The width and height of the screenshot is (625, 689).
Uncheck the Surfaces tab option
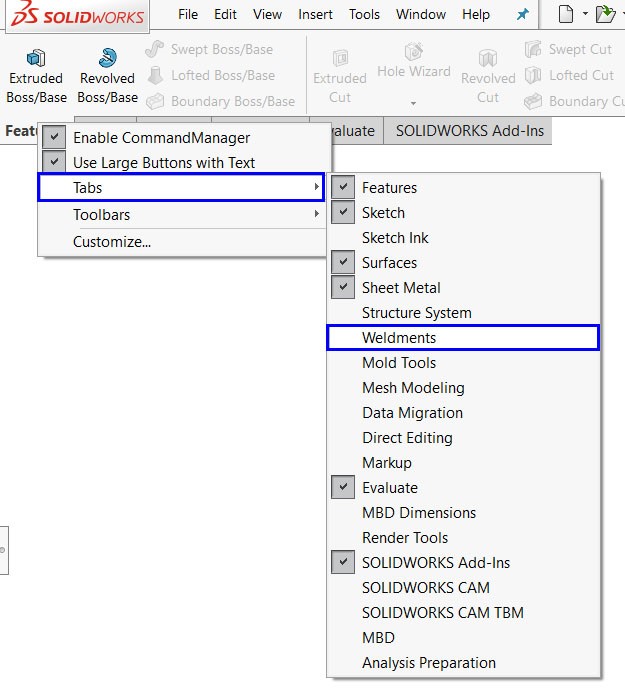343,262
